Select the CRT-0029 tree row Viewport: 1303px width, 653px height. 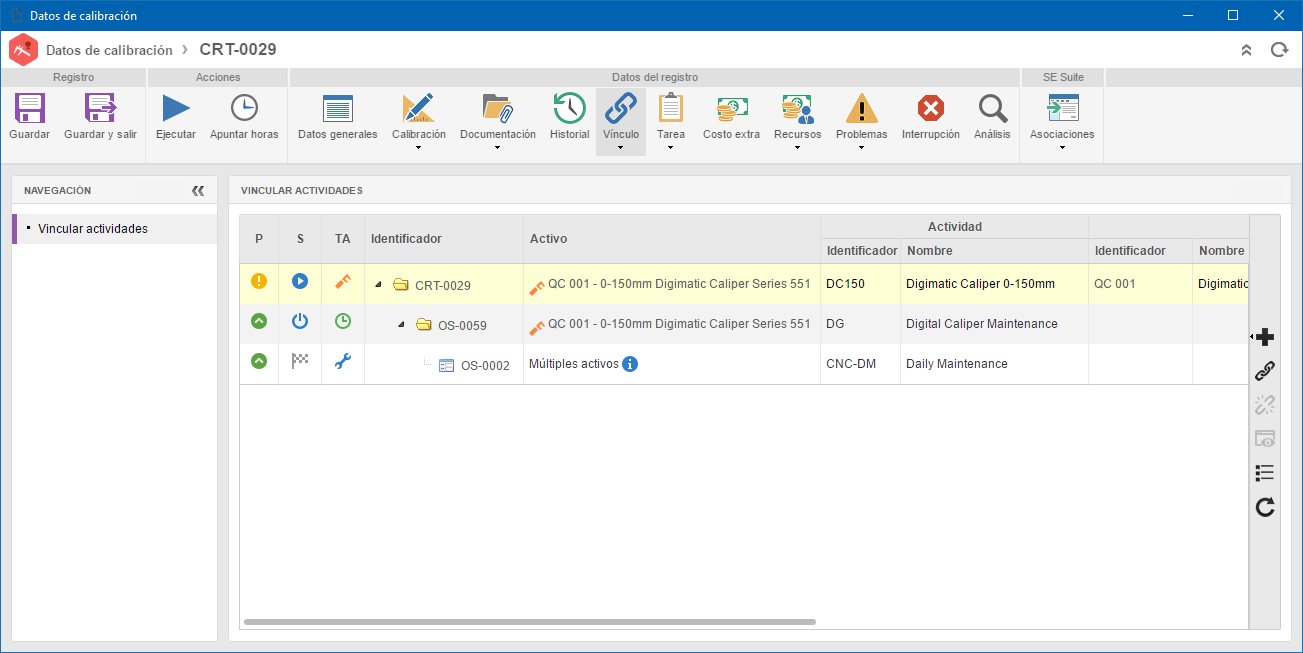click(744, 284)
